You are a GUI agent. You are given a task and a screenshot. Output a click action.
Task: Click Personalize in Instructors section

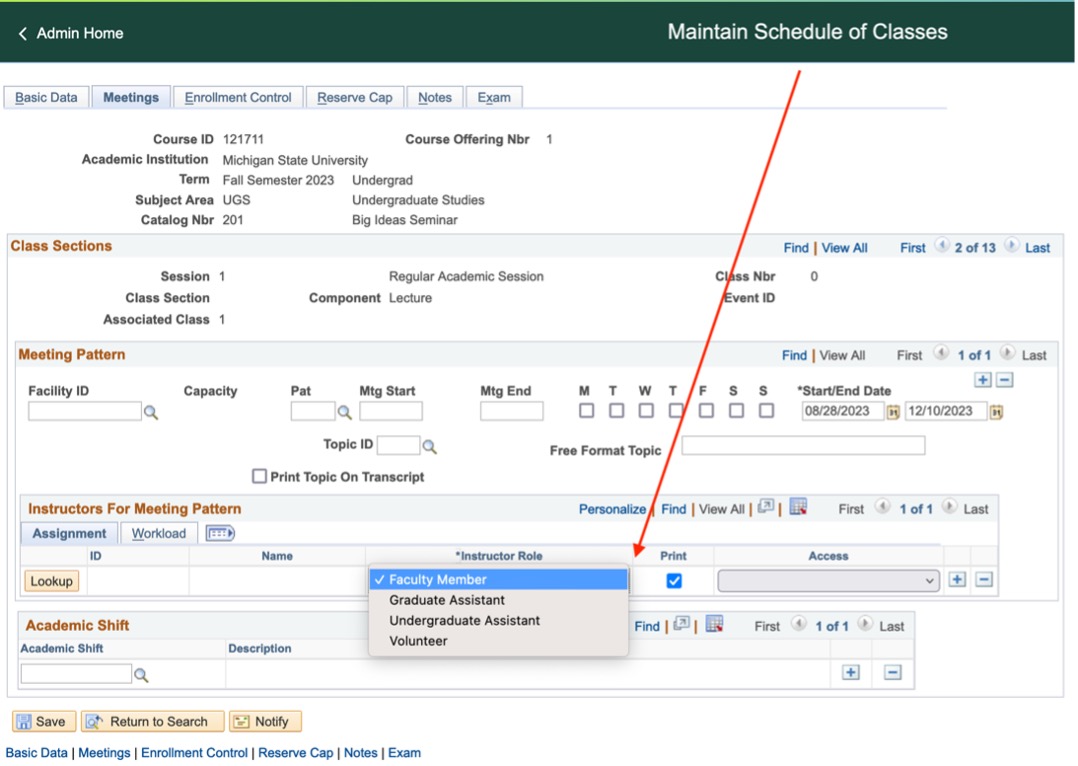tap(612, 510)
